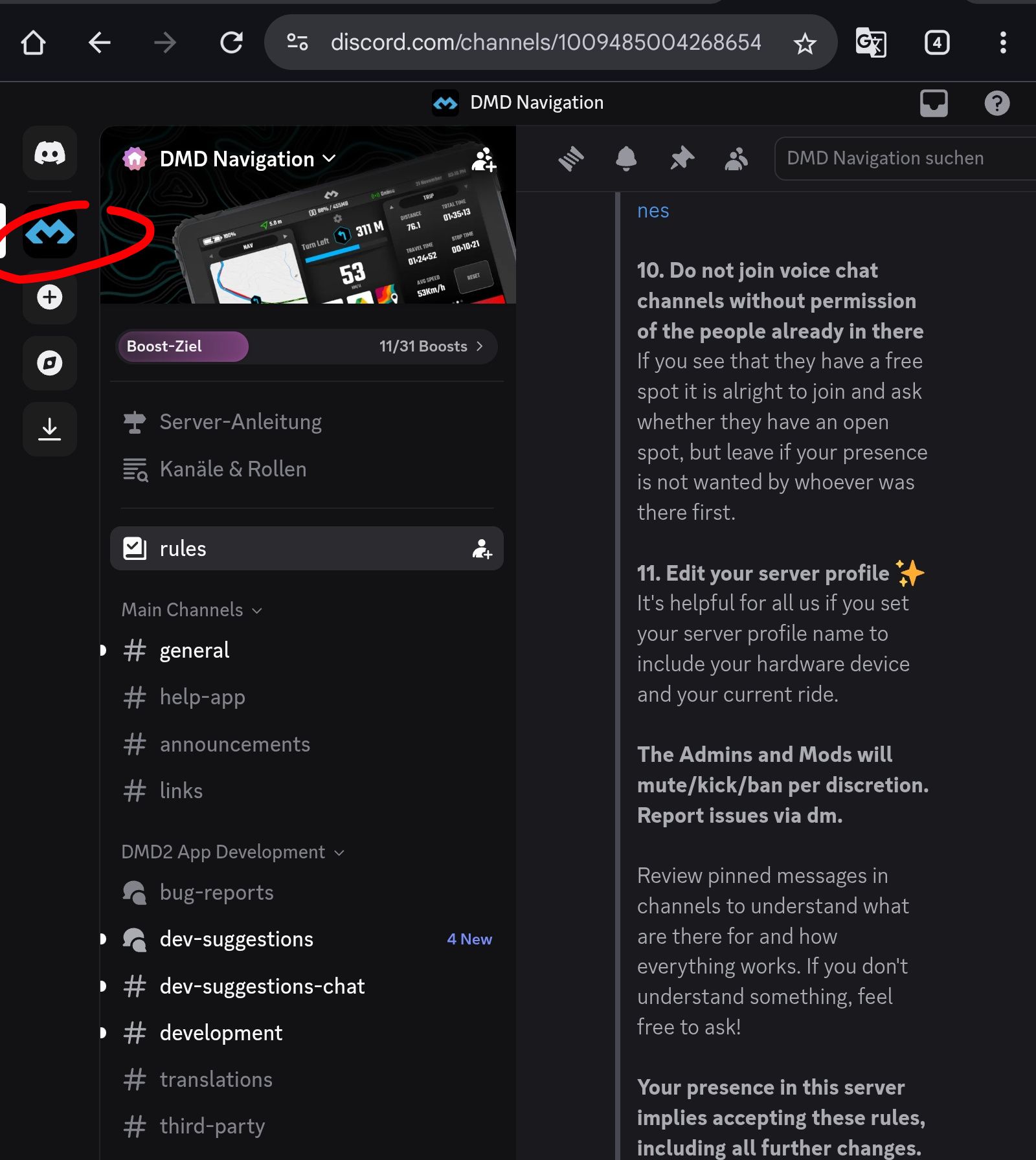This screenshot has height=1160, width=1036.
Task: Open the threads icon in channel header
Action: tap(571, 159)
